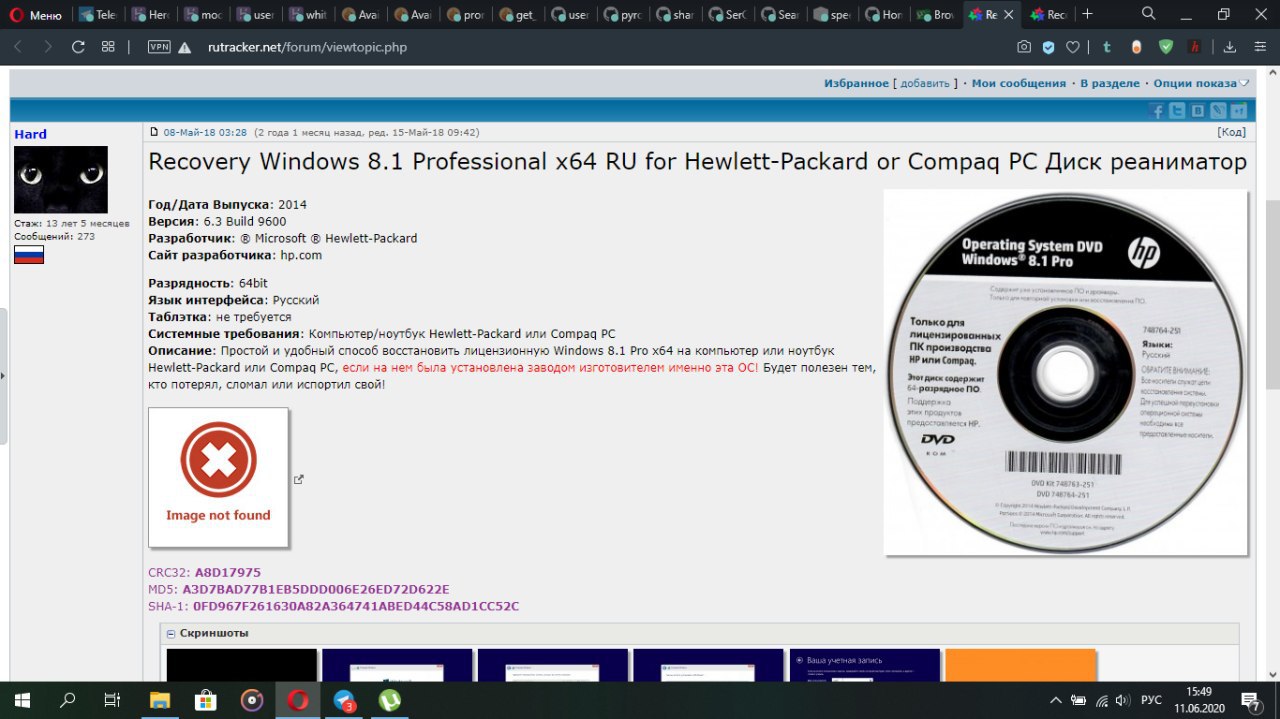Open Мои сообщения link

1019,83
